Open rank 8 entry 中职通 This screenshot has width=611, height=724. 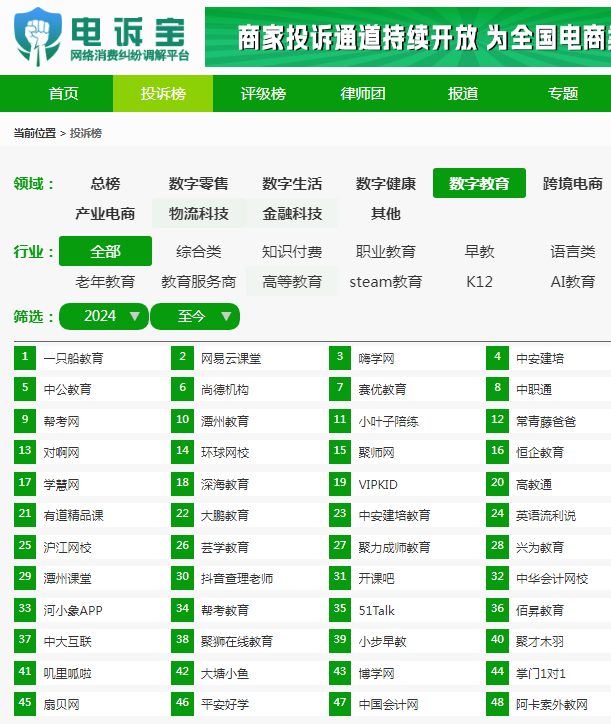pos(534,389)
